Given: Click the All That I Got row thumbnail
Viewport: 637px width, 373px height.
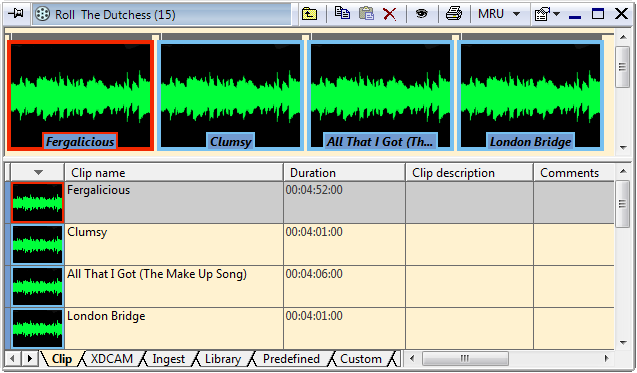Looking at the screenshot, I should tap(37, 286).
